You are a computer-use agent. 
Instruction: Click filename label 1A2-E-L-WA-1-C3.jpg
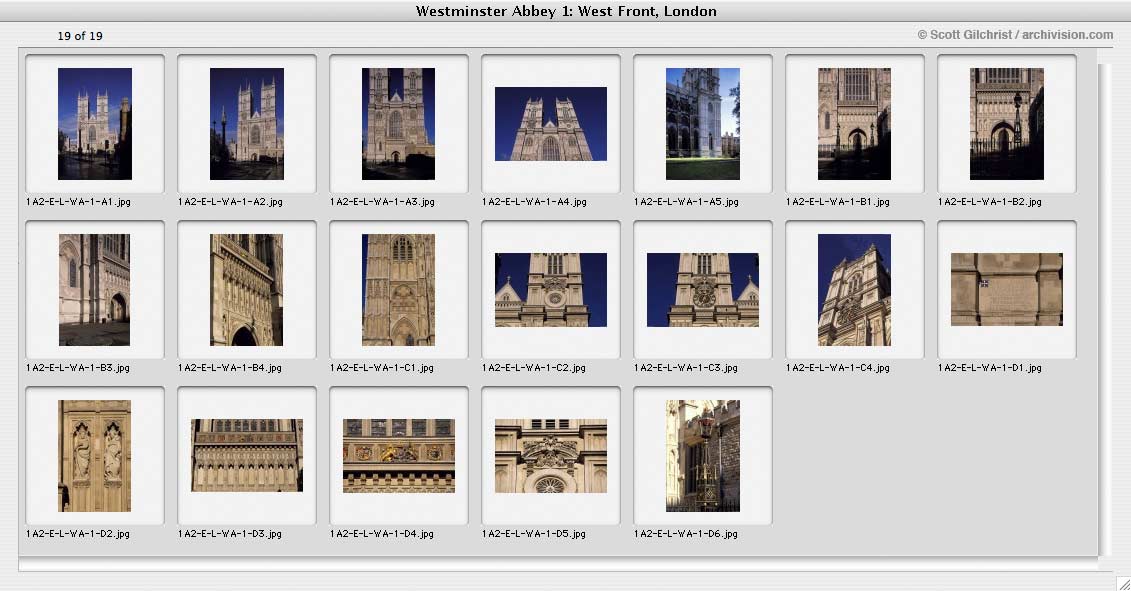coord(686,368)
